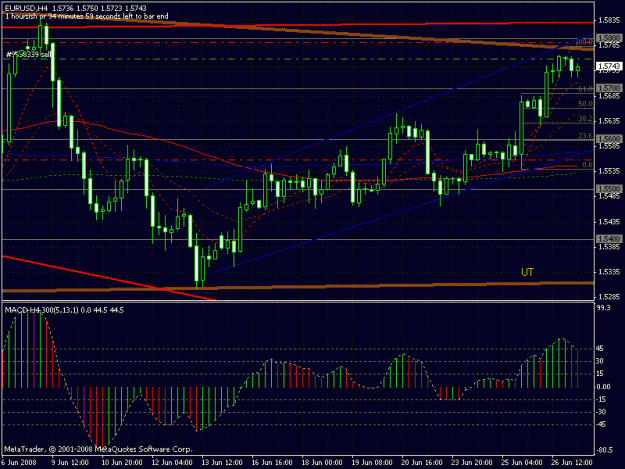Viewport: 625px width, 469px height.
Task: Click the 1.5600 horizontal line price tag
Action: (609, 139)
